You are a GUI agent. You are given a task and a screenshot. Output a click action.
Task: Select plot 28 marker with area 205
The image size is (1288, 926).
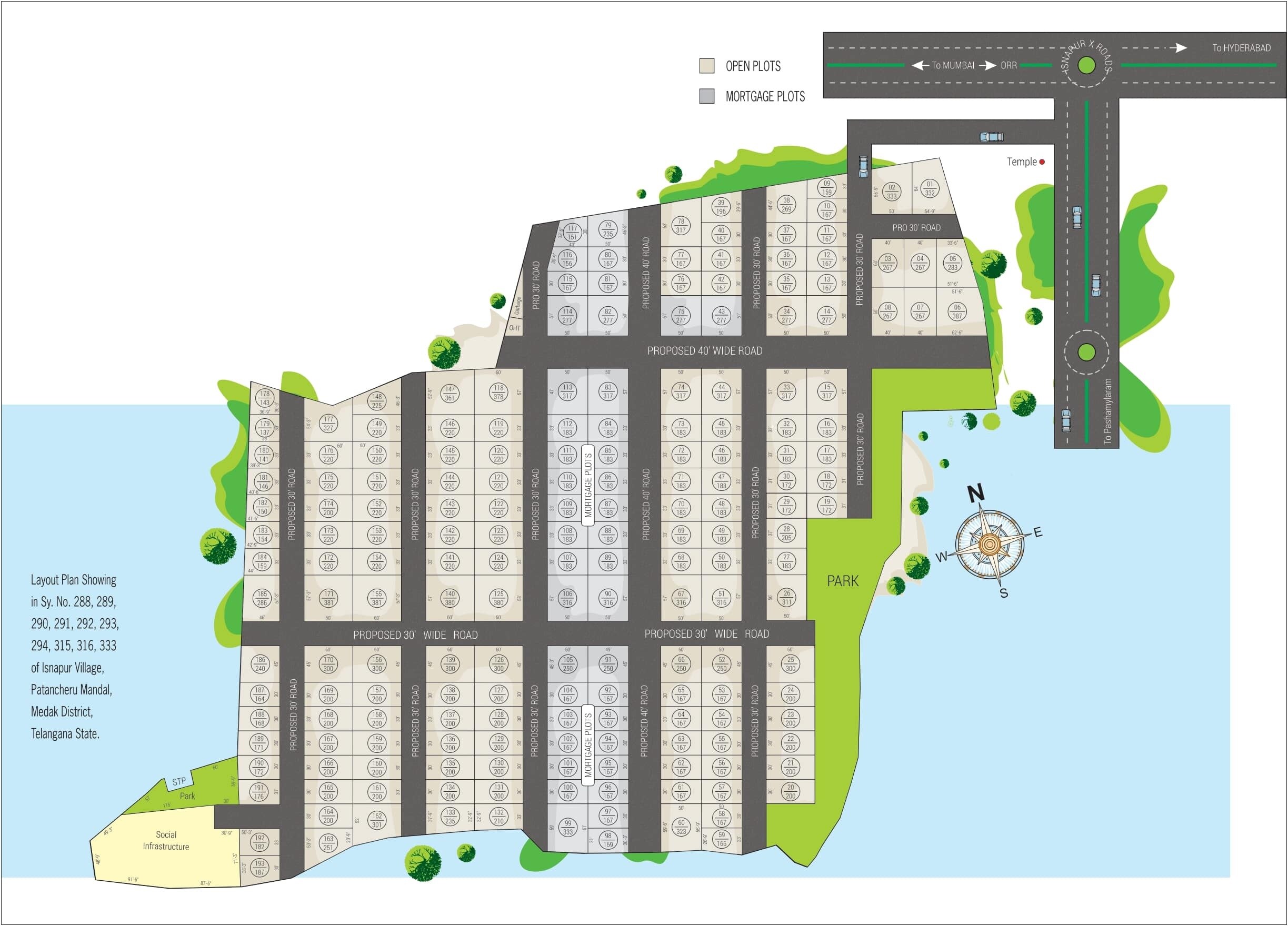pos(786,533)
